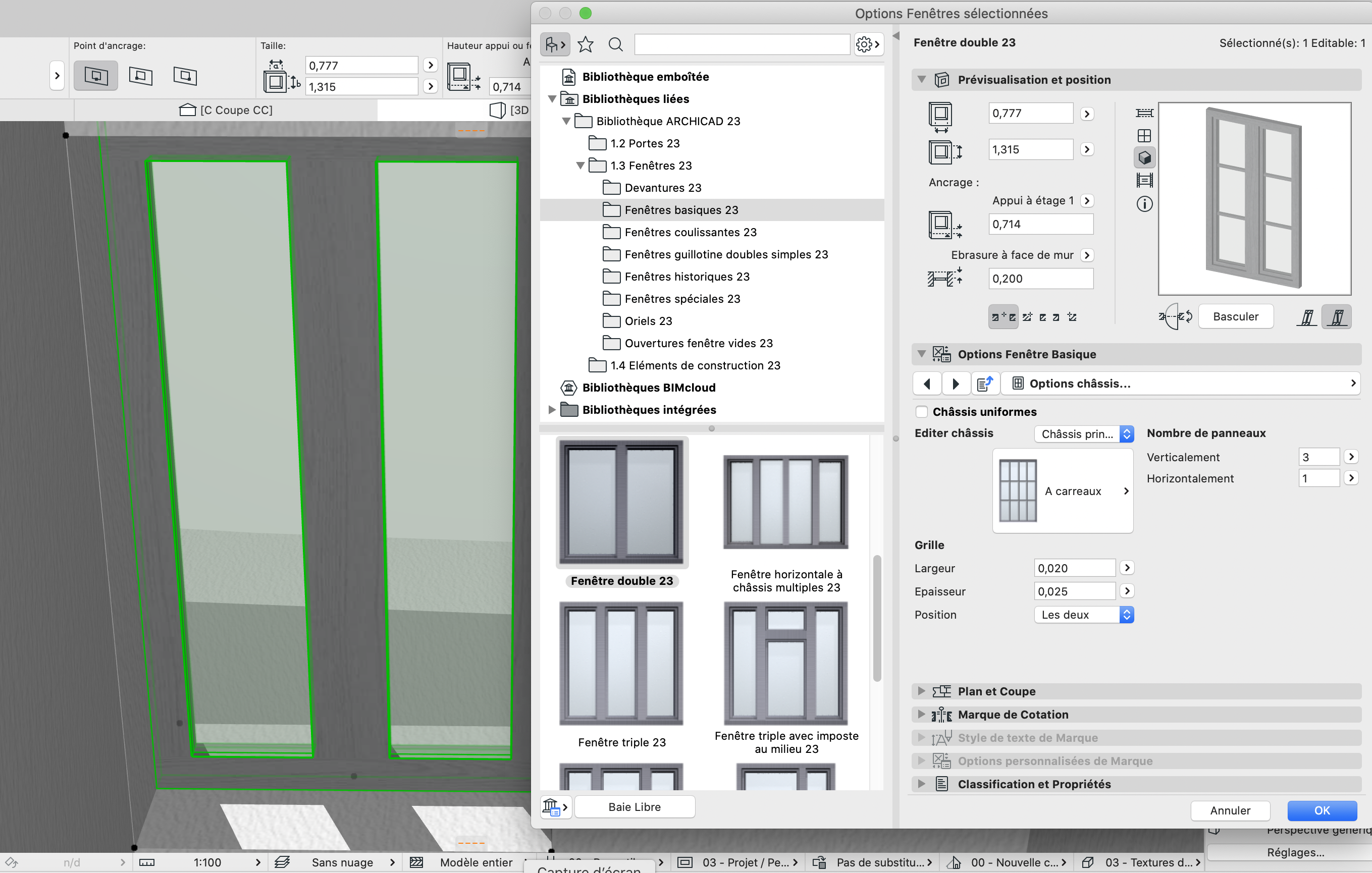Click the library search magnifier icon
The image size is (1372, 873).
click(615, 44)
